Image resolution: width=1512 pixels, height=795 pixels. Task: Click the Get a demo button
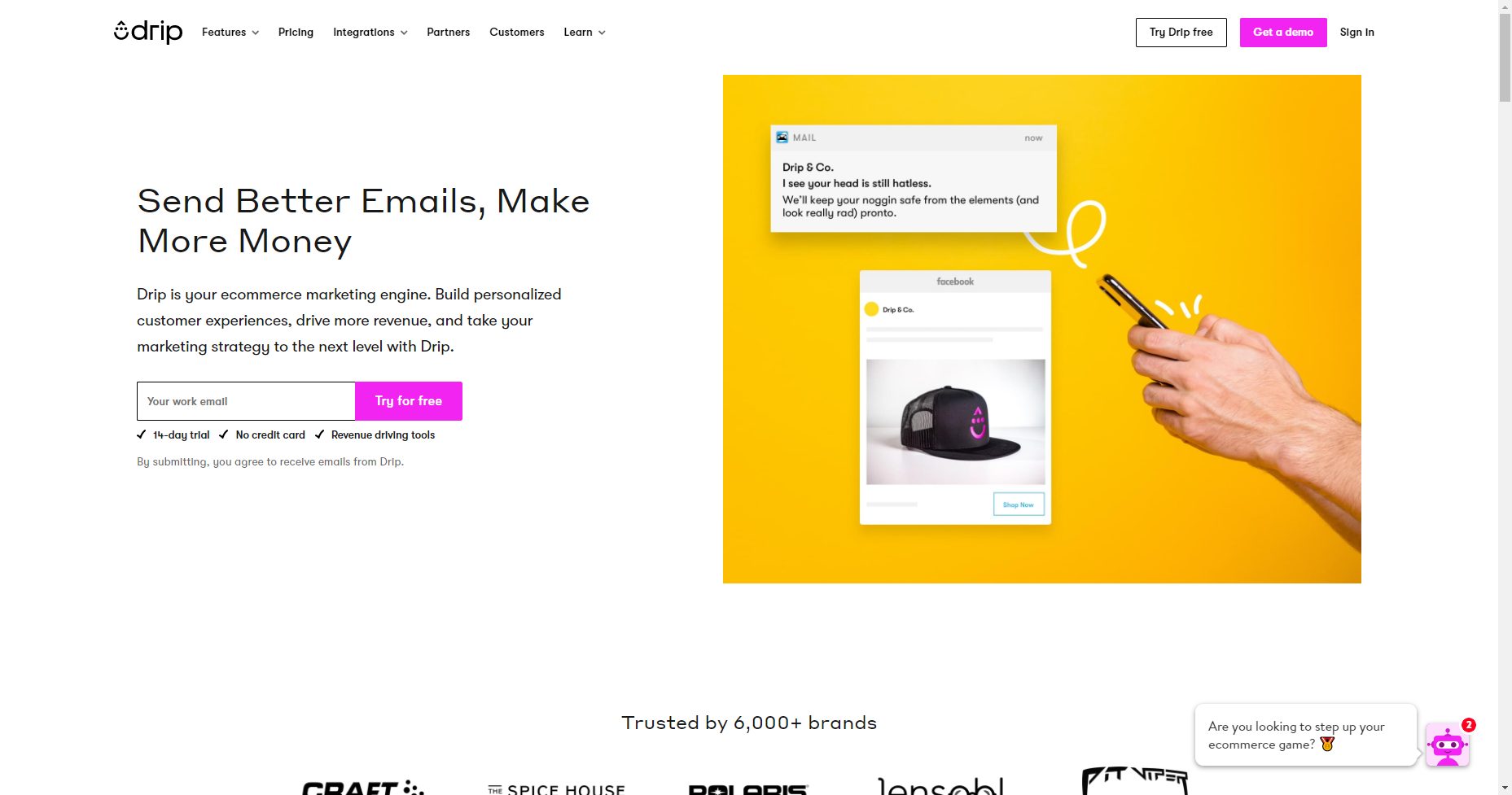[1283, 33]
